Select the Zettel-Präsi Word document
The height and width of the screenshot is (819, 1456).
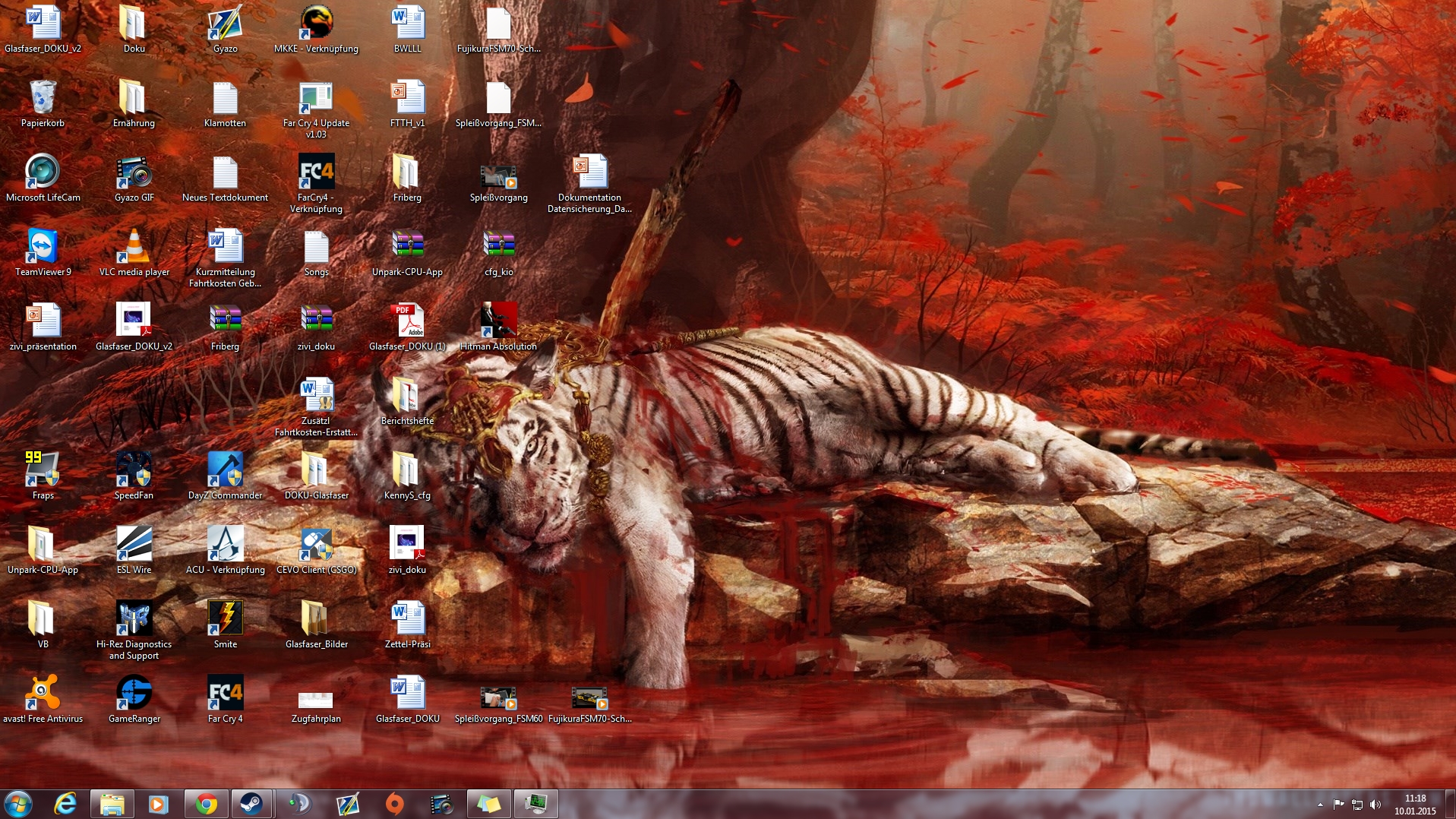pyautogui.click(x=407, y=624)
